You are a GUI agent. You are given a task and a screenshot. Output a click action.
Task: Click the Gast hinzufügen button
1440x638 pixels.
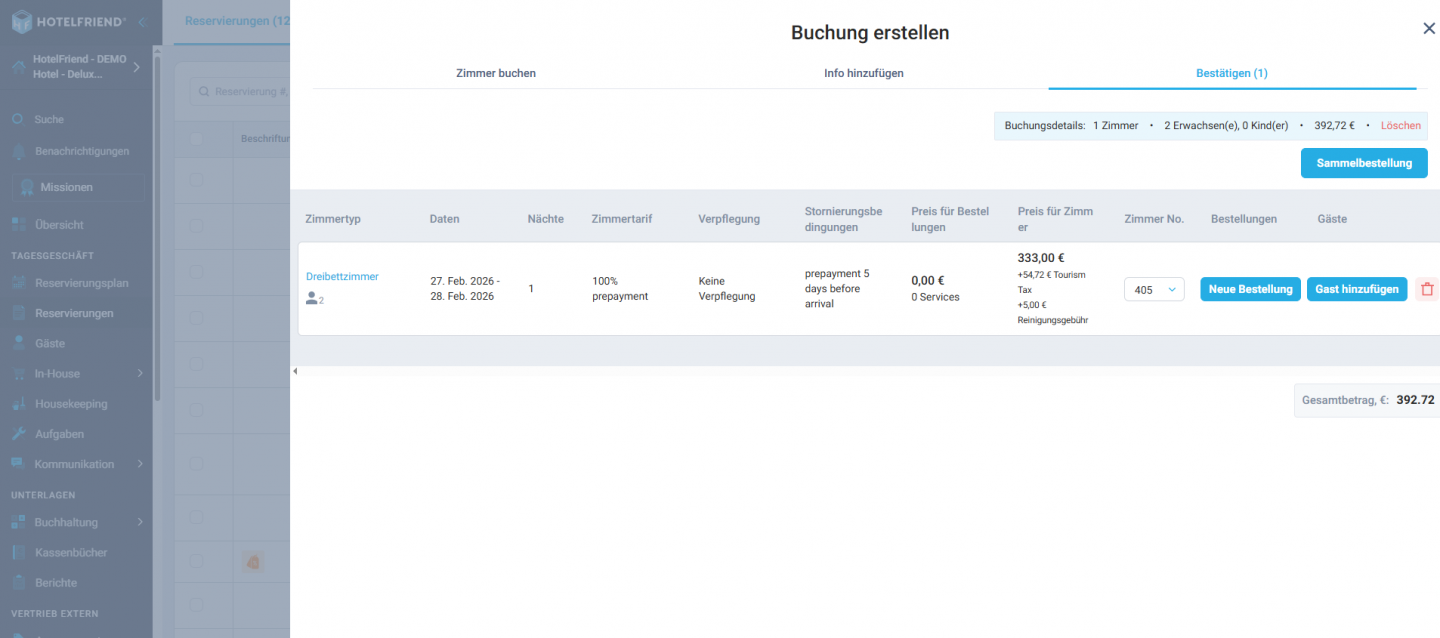(1356, 289)
